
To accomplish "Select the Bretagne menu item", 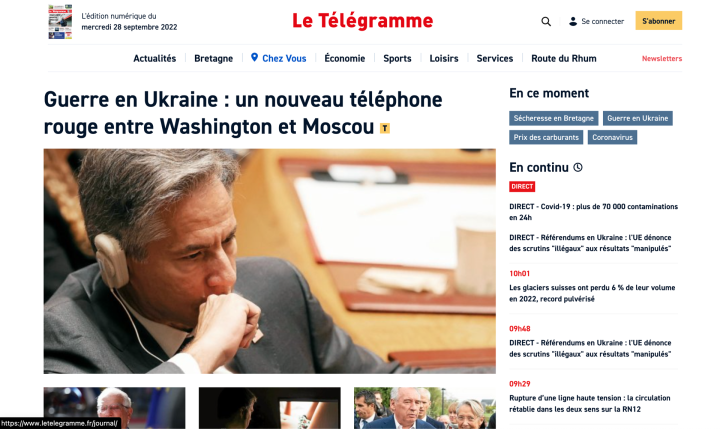I will click(214, 58).
